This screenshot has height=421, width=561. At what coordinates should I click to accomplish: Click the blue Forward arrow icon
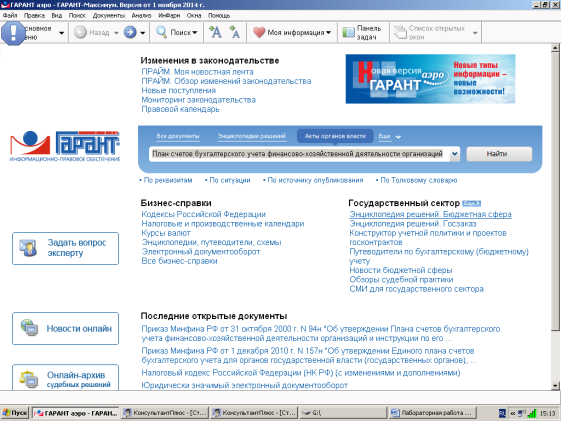(x=130, y=32)
